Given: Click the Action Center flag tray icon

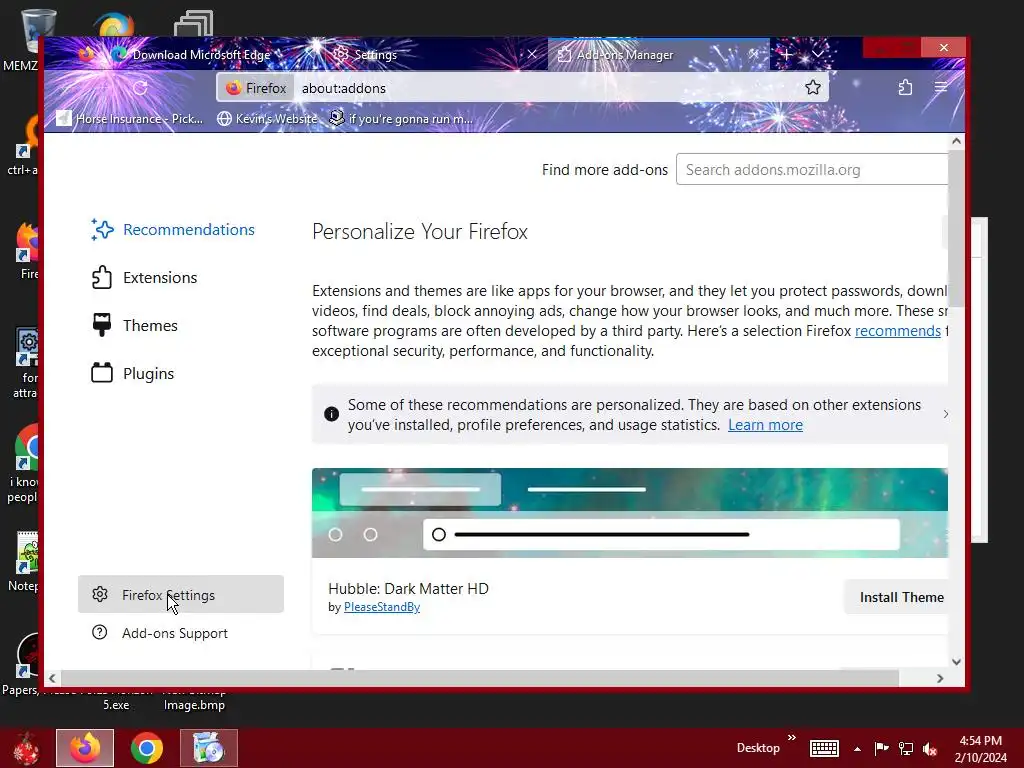Looking at the screenshot, I should point(881,748).
